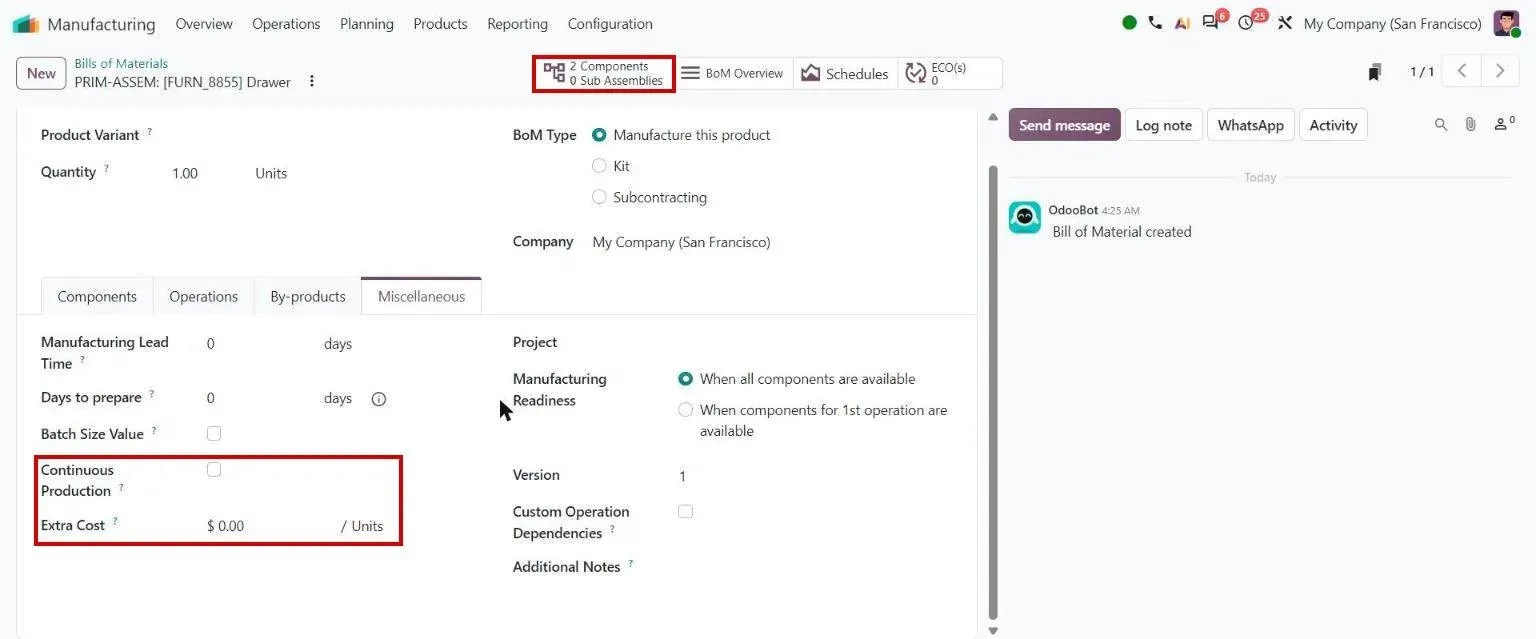Open the My Company (San Francisco) switcher
The height and width of the screenshot is (639, 1536).
tap(1392, 23)
